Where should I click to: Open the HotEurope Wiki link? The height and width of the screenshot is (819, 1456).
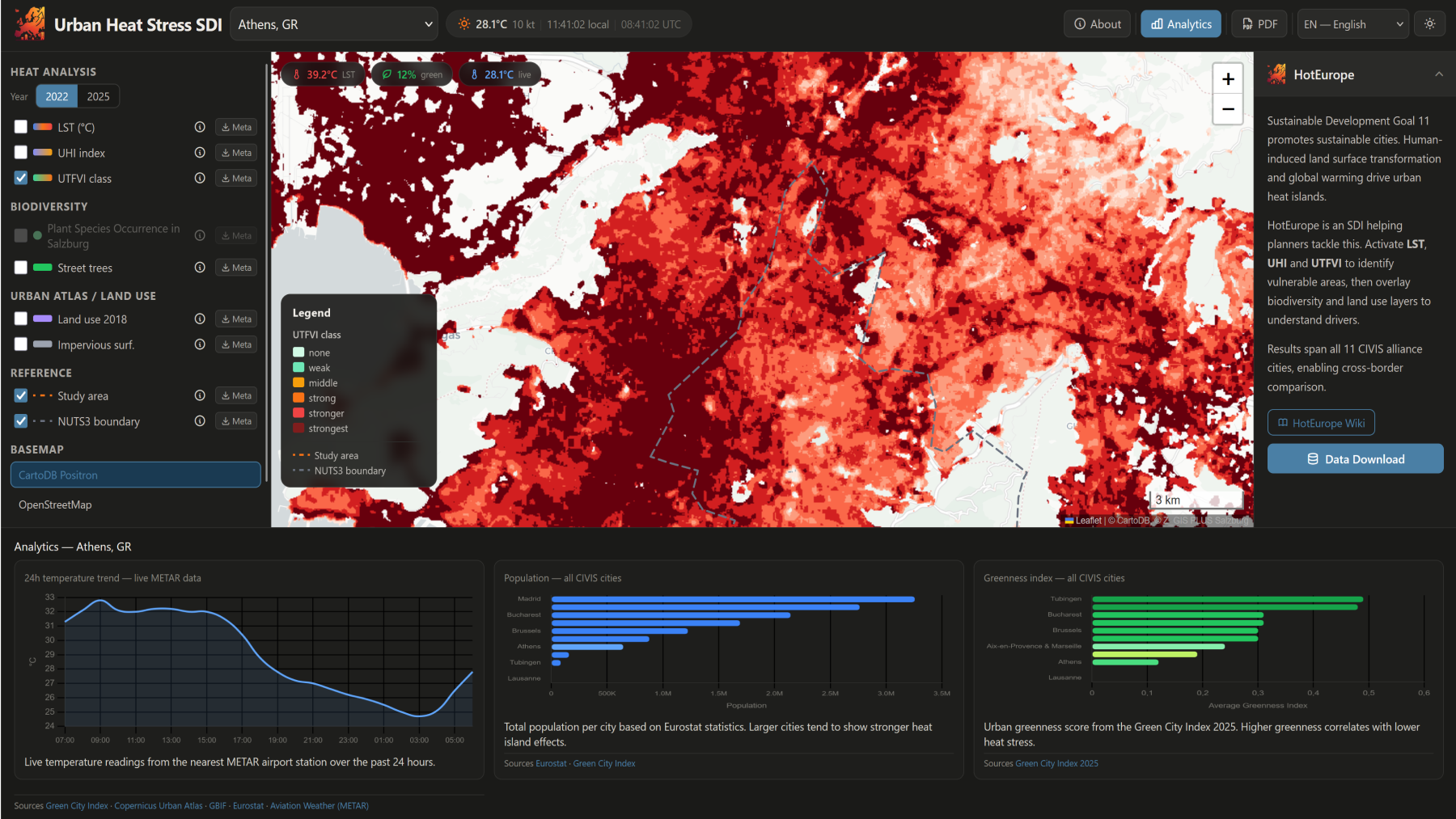(1321, 423)
